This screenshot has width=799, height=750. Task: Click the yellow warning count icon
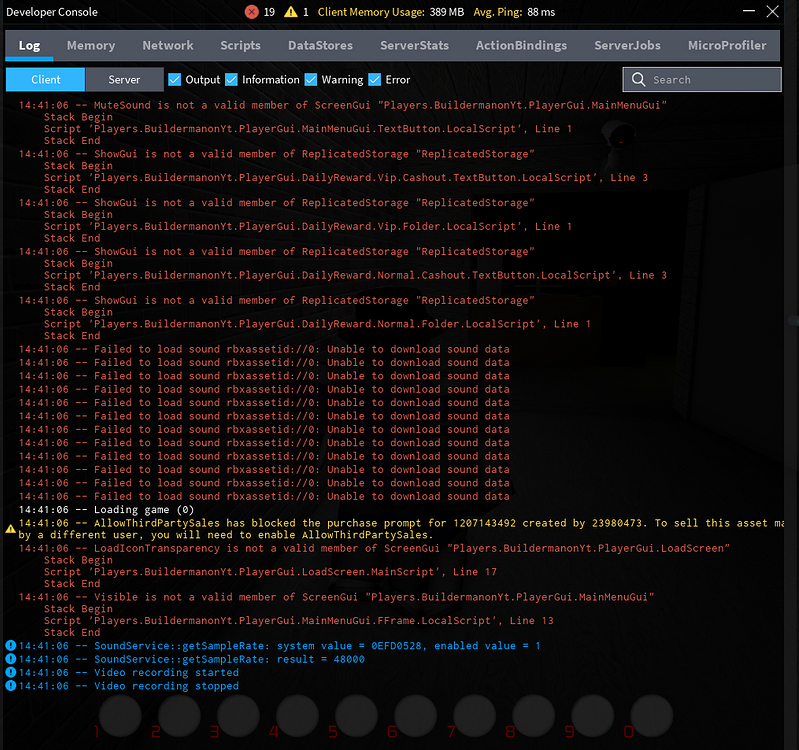tap(291, 12)
